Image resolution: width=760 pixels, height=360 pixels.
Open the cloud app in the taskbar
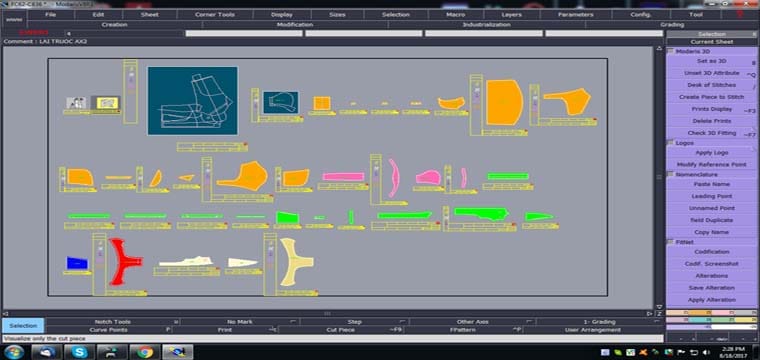(x=47, y=352)
